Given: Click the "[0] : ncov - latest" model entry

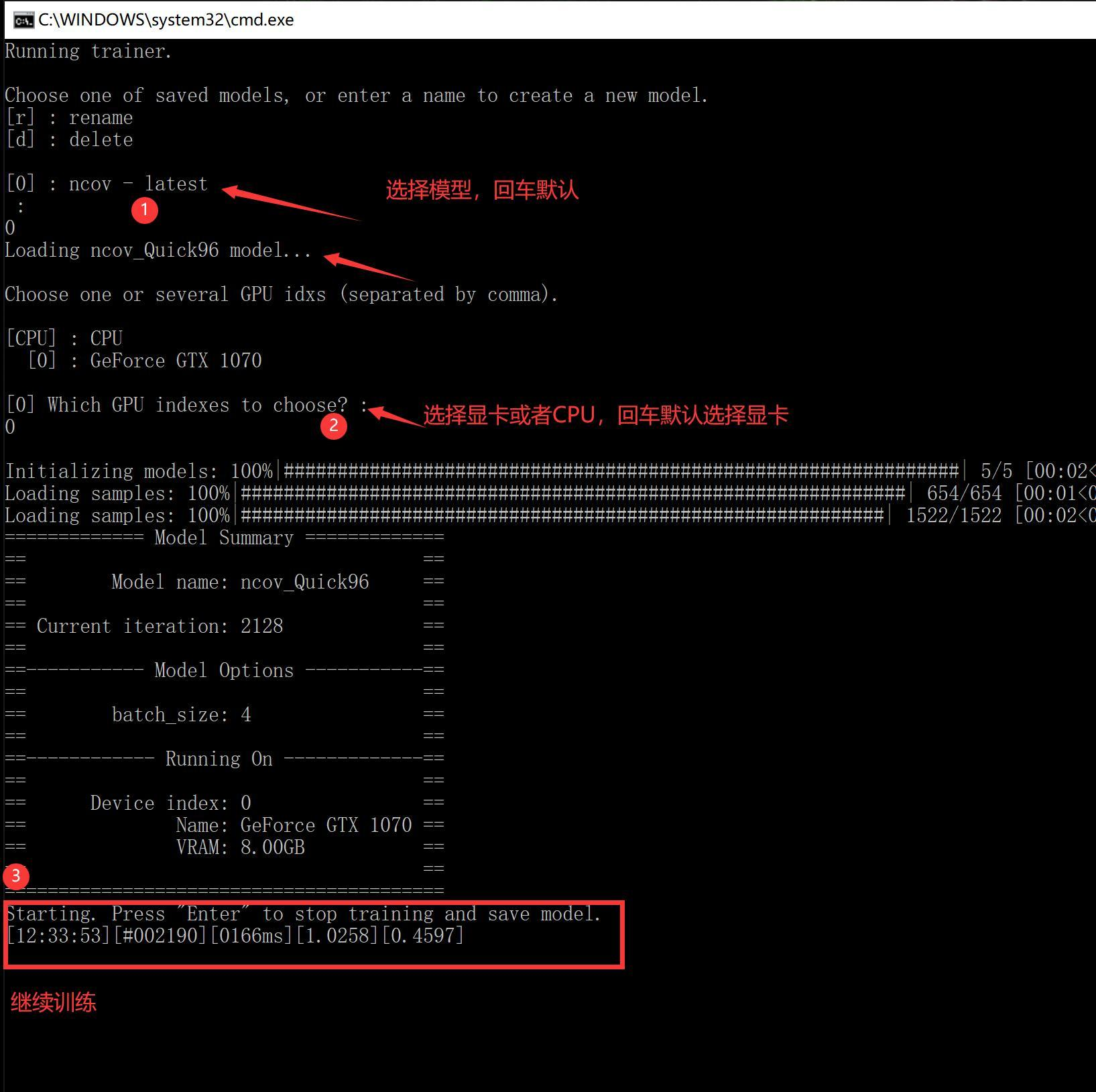Looking at the screenshot, I should coord(107,184).
